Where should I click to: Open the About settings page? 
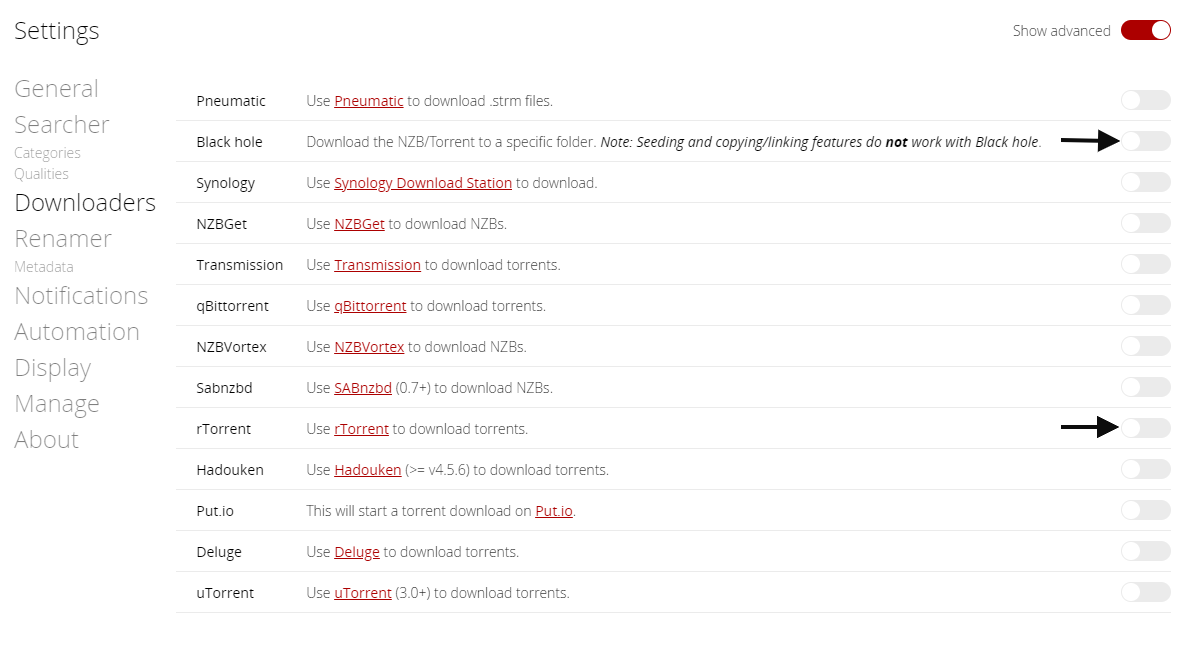[46, 439]
